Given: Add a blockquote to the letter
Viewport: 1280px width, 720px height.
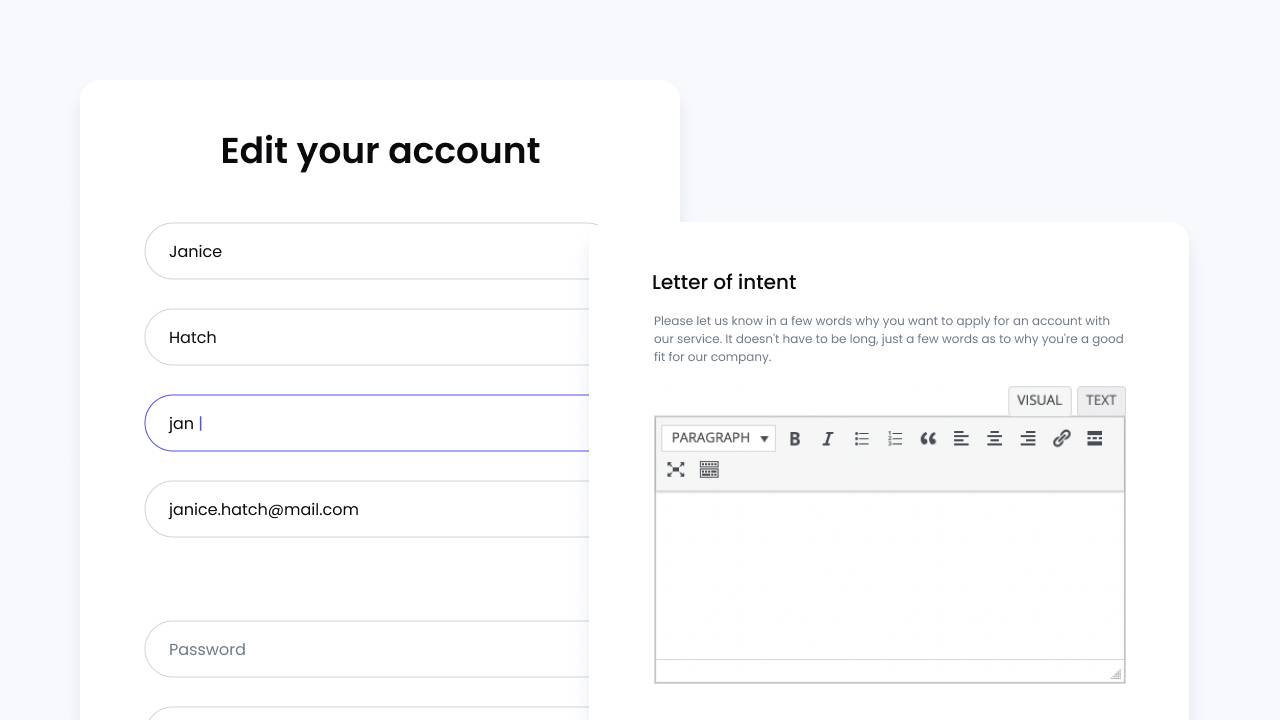Looking at the screenshot, I should click(928, 438).
